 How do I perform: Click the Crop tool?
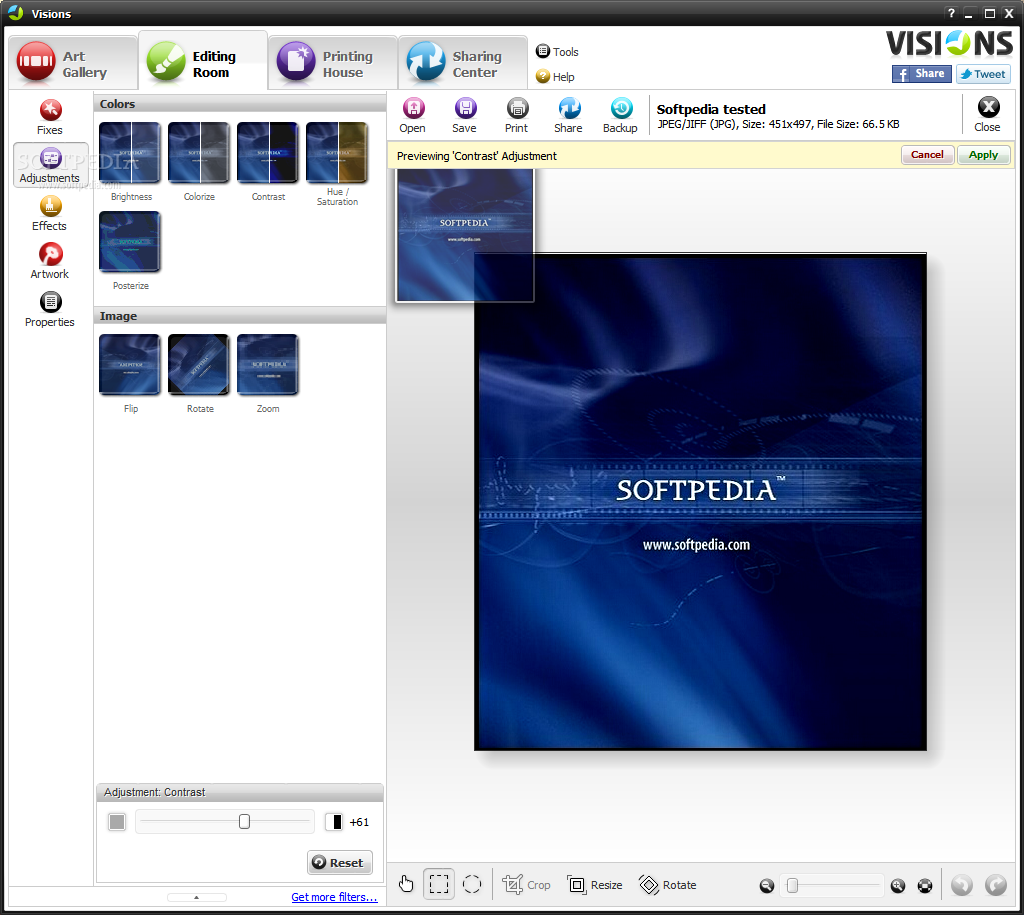point(526,885)
